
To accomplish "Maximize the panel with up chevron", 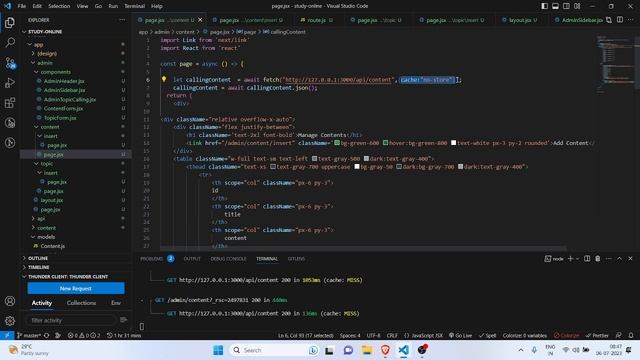I will [x=619, y=259].
